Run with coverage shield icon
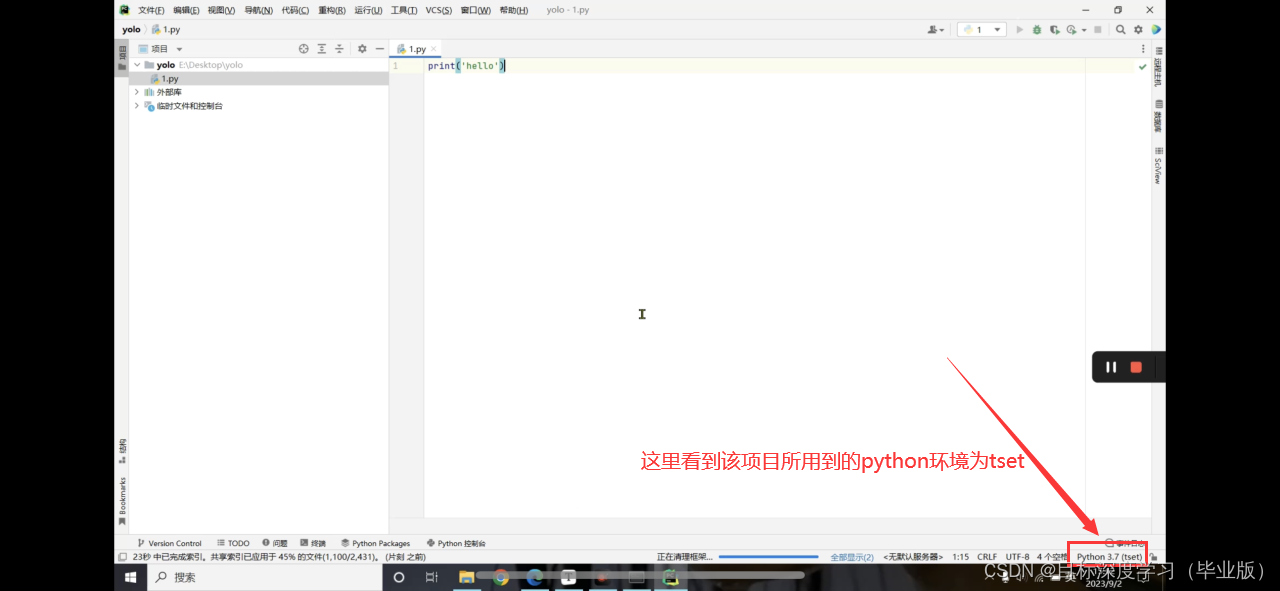Image resolution: width=1280 pixels, height=591 pixels. (1054, 30)
